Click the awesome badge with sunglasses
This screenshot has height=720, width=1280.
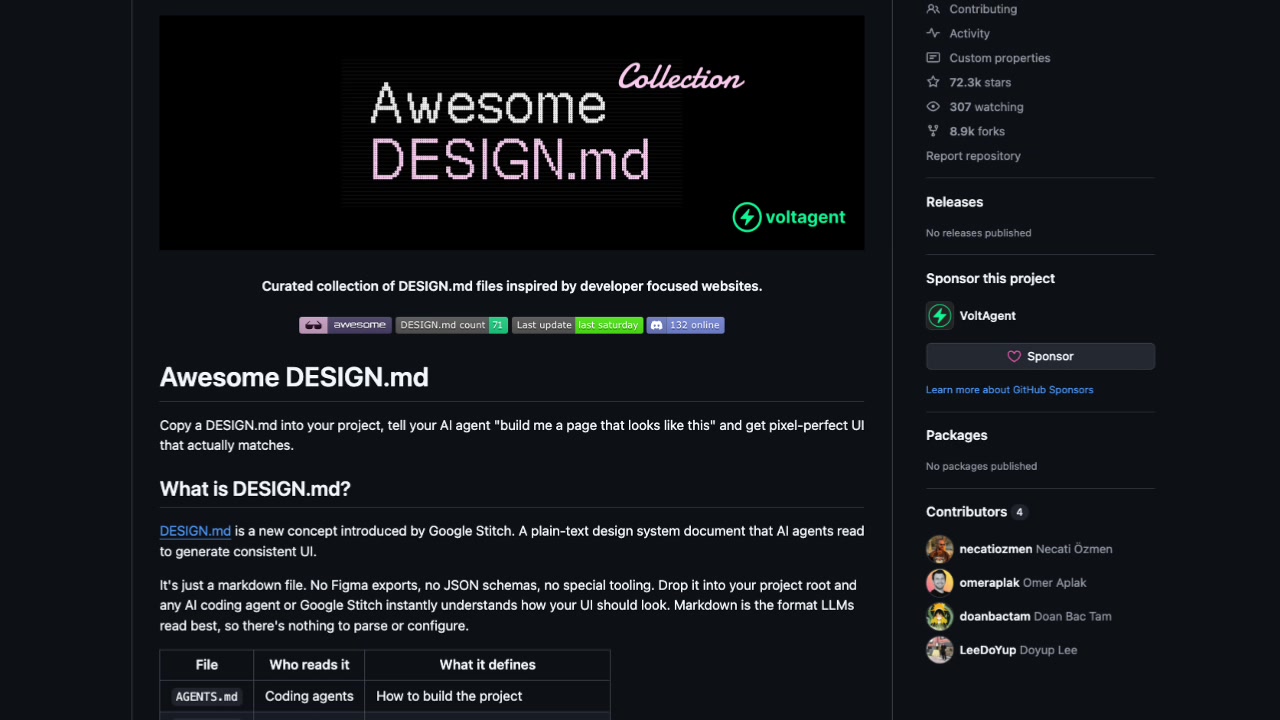point(345,325)
